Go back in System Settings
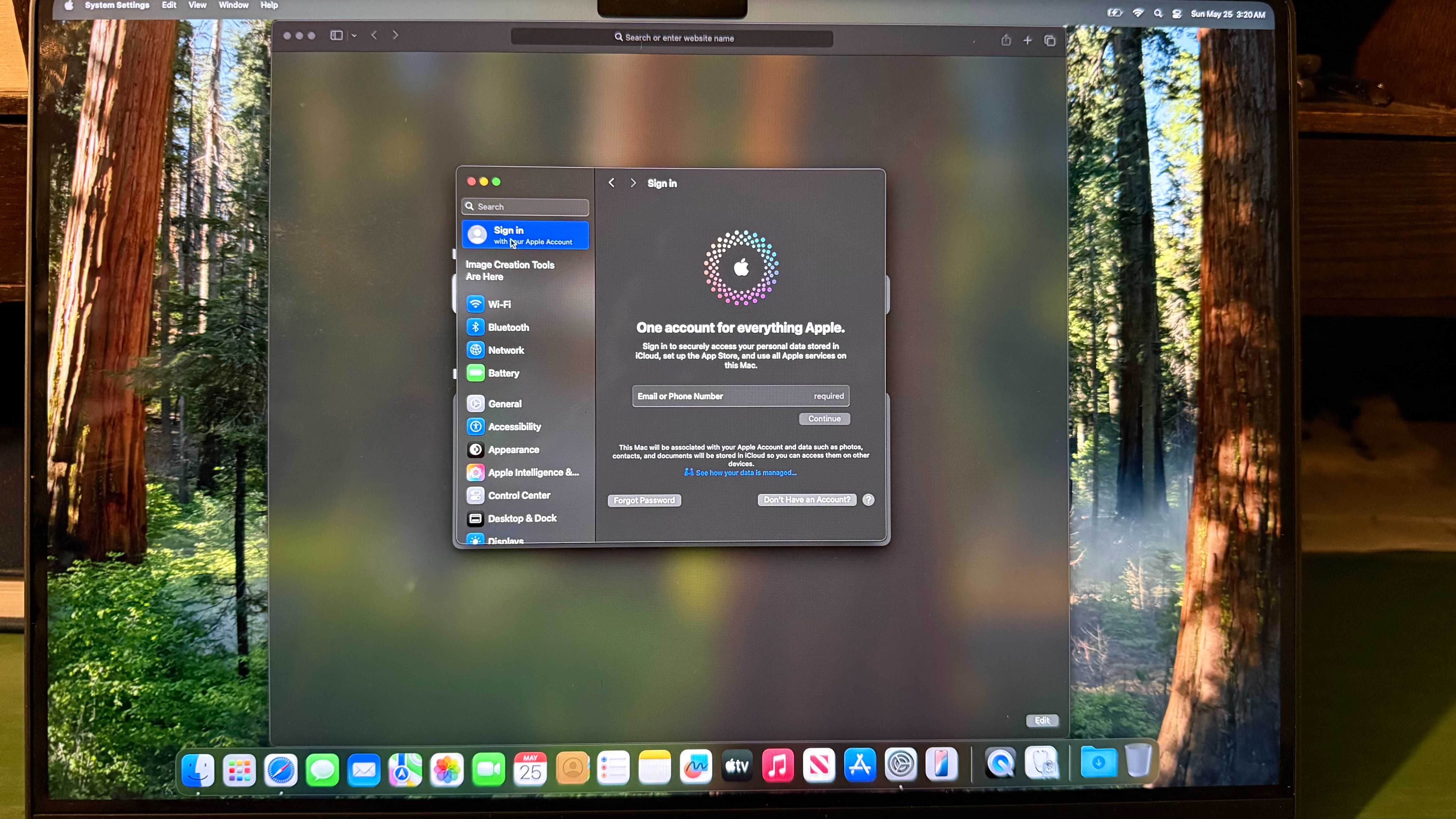This screenshot has height=819, width=1456. tap(612, 183)
